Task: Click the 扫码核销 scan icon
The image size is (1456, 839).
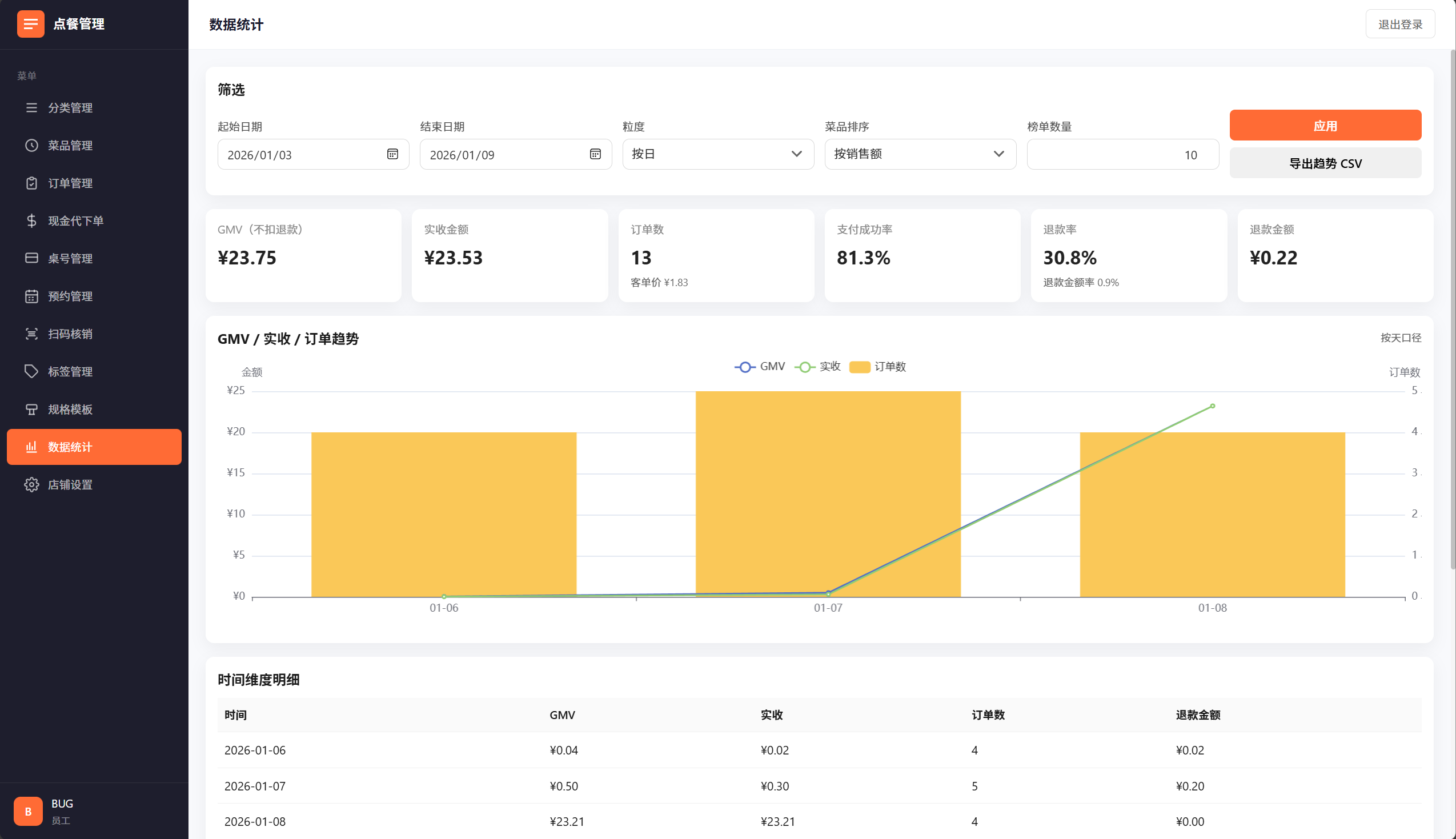Action: pyautogui.click(x=31, y=334)
